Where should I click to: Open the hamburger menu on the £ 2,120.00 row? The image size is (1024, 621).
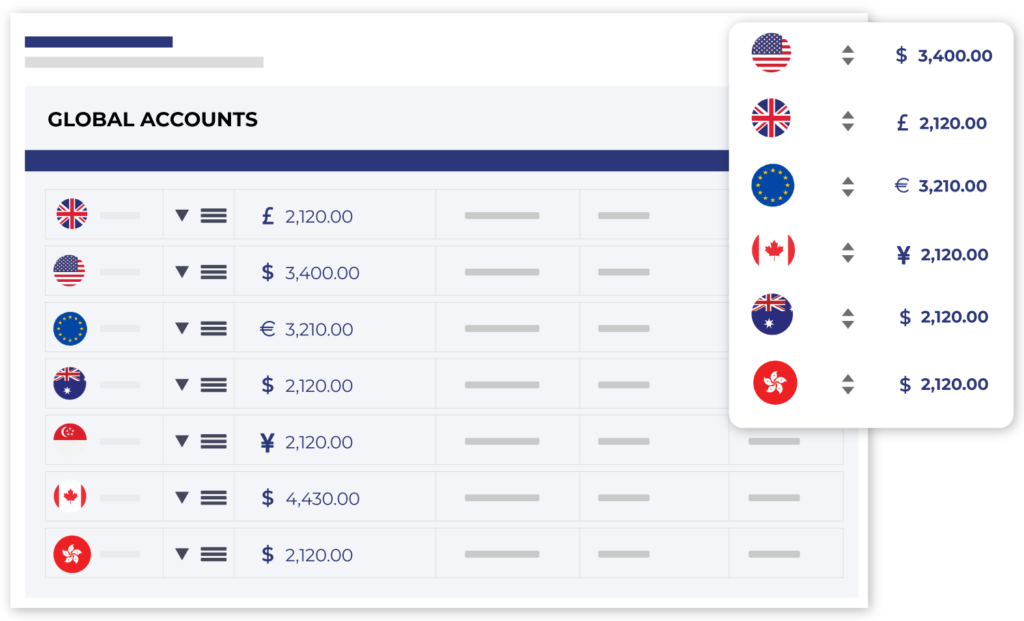[x=213, y=215]
